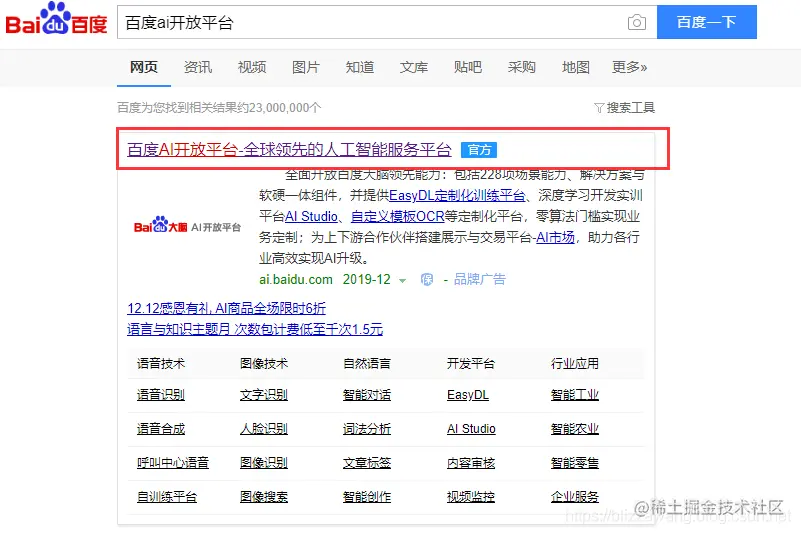Open AI Studio link in description
Viewport: 801px width, 534px height.
point(311,216)
